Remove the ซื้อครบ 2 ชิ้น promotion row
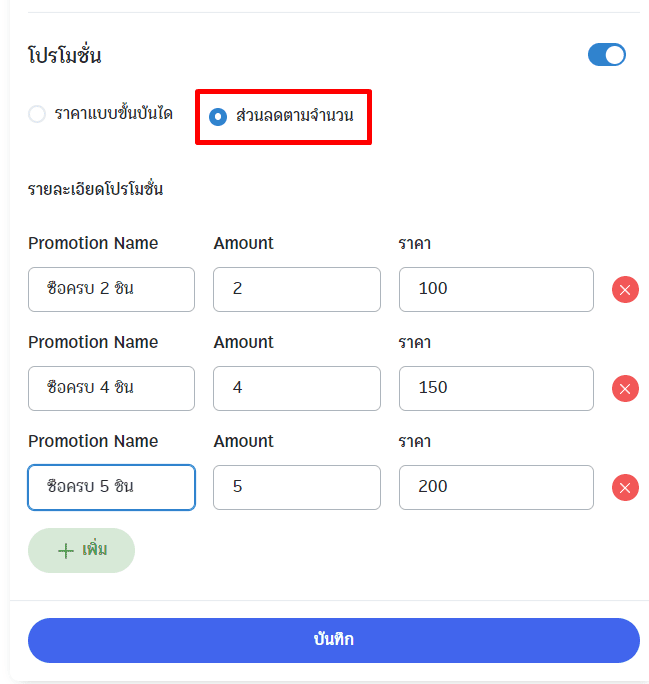 [625, 290]
